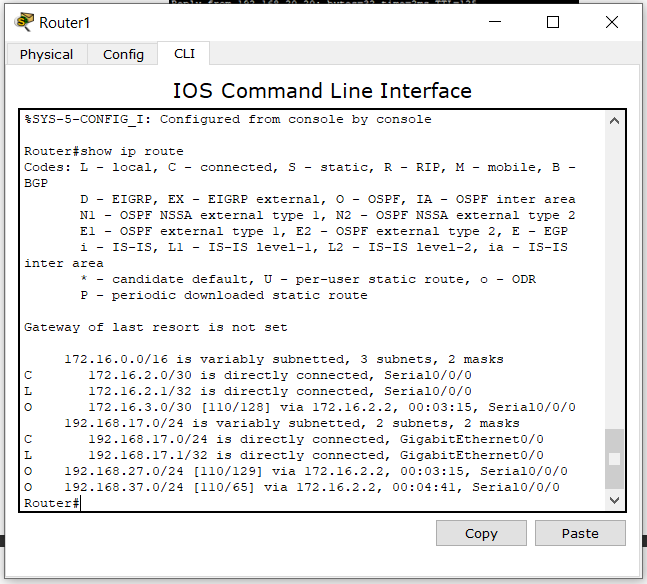Click the 192.168.37.0/24 OSPF route line
647x584 pixels.
(291, 487)
